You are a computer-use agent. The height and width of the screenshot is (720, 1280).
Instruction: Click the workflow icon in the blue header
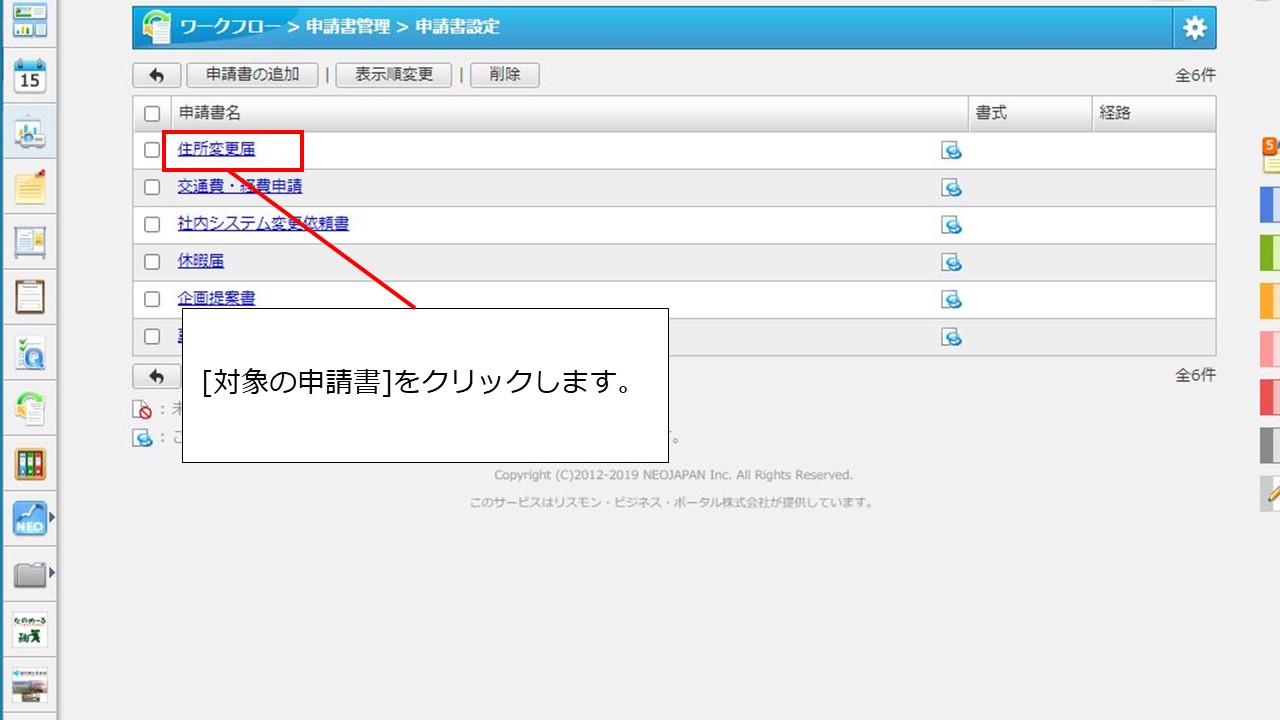pyautogui.click(x=156, y=27)
